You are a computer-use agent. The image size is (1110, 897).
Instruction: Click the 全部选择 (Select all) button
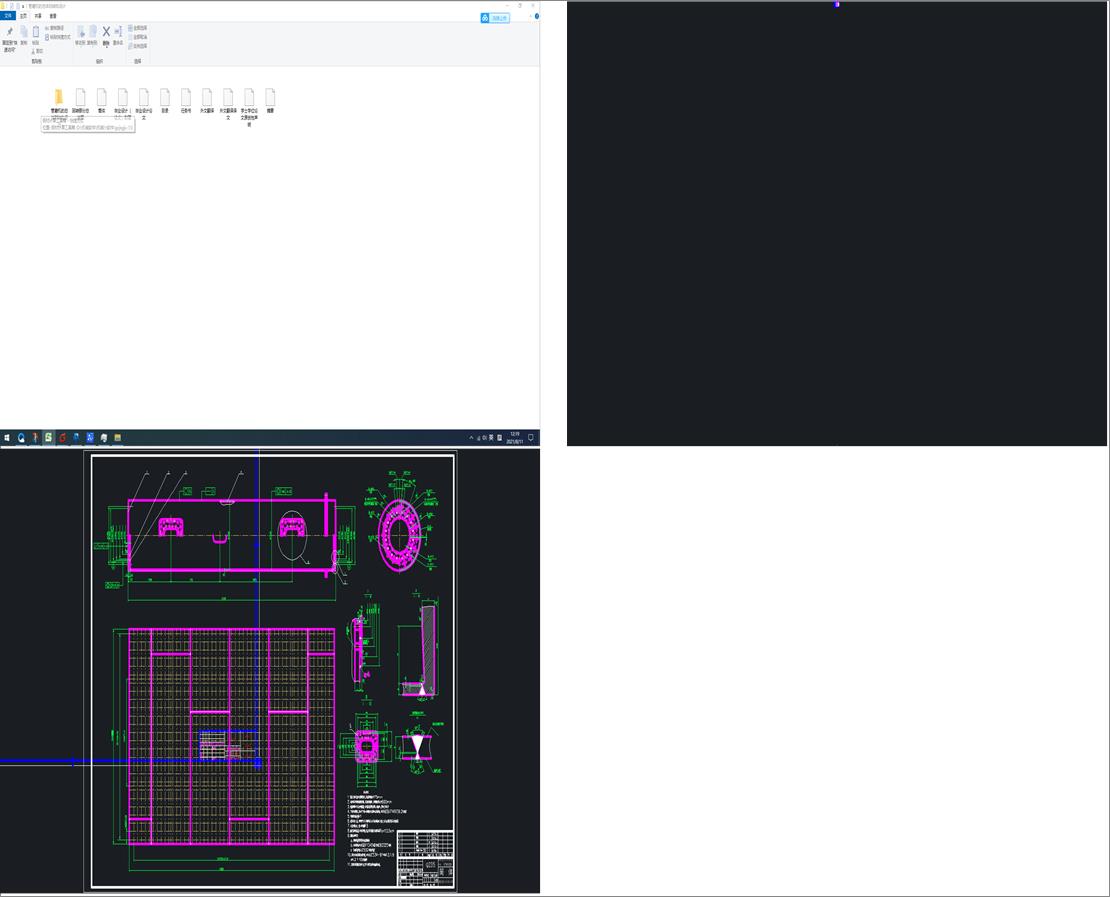(138, 28)
